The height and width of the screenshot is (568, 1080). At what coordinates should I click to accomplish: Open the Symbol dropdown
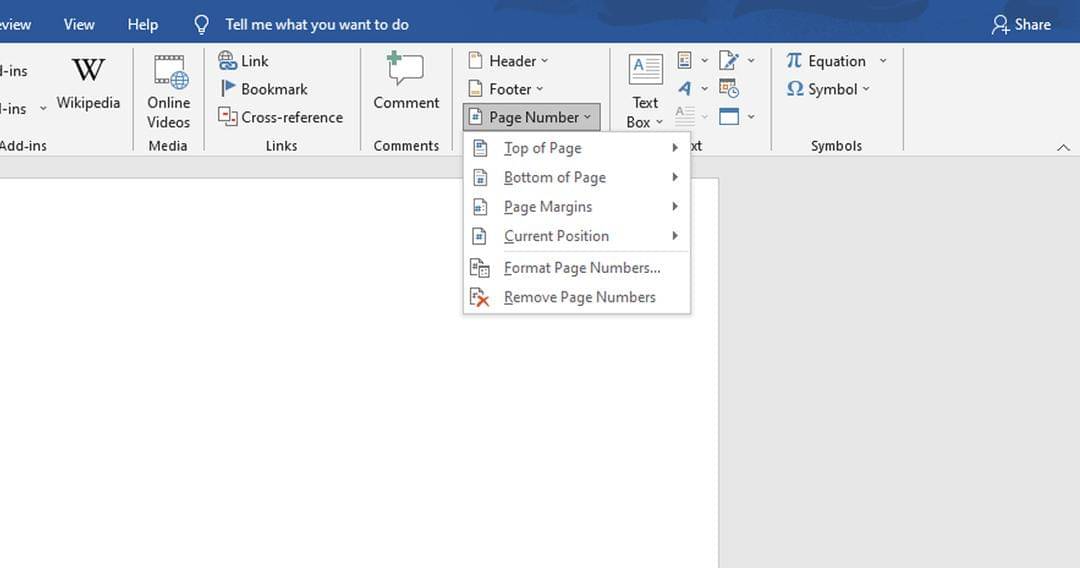(x=829, y=89)
